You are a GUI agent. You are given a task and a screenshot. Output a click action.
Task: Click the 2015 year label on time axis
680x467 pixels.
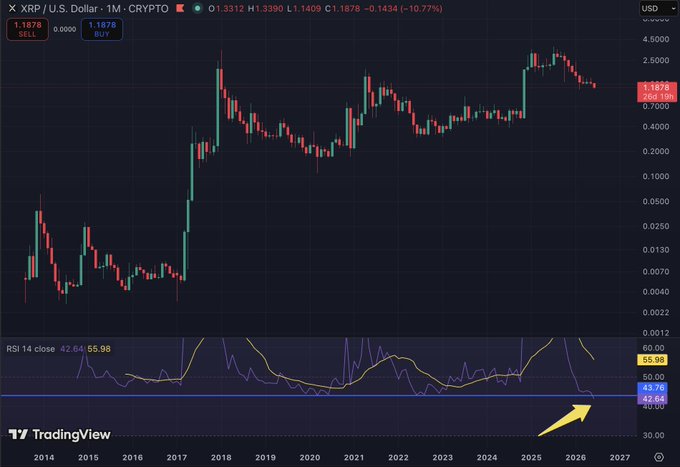click(x=88, y=457)
